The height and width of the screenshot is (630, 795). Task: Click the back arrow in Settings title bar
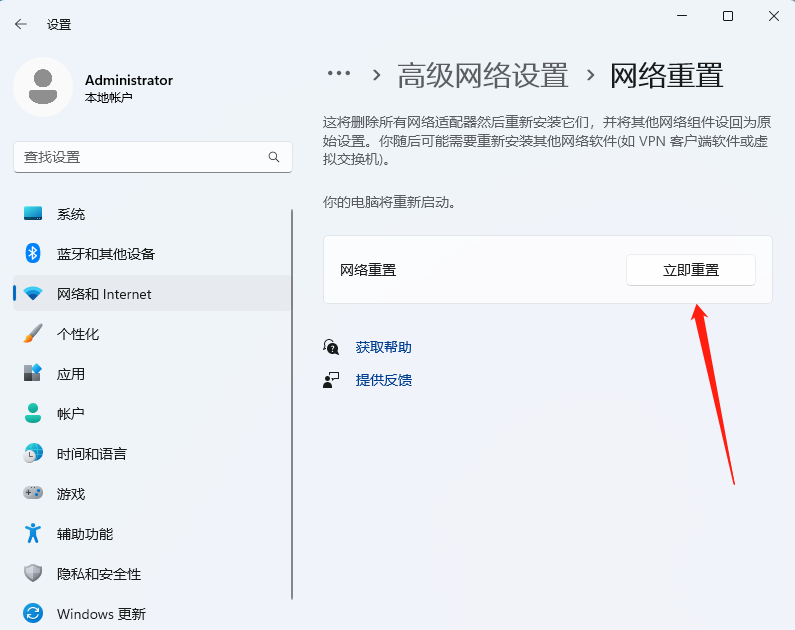point(21,24)
